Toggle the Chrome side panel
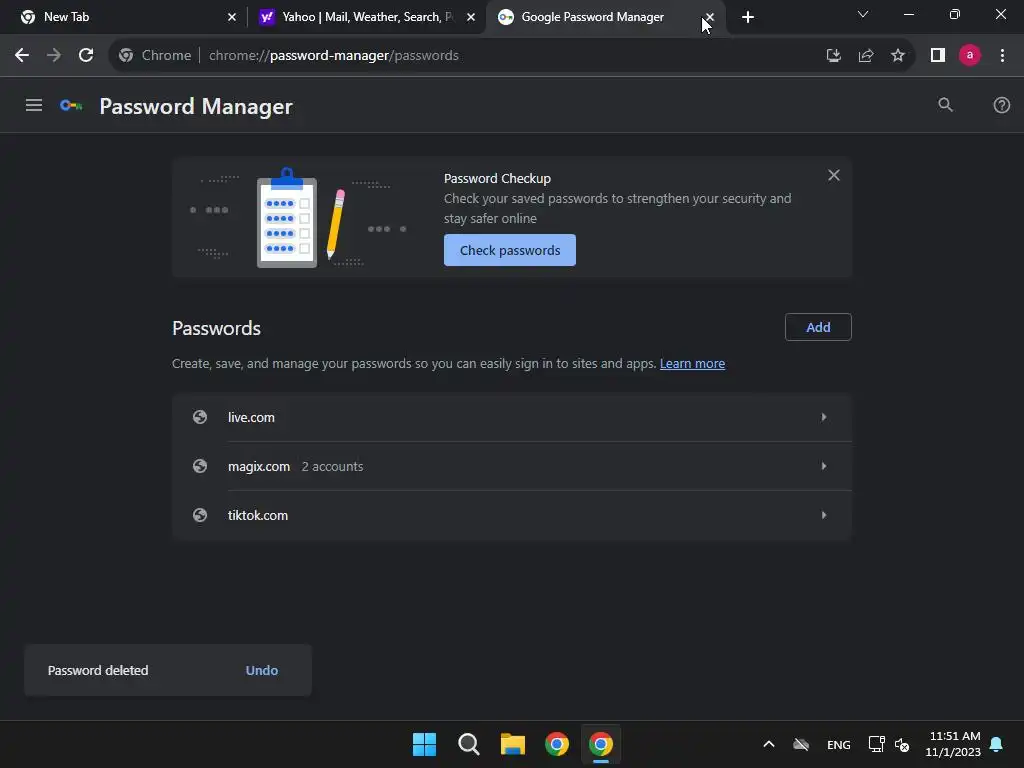This screenshot has width=1024, height=768. point(938,56)
